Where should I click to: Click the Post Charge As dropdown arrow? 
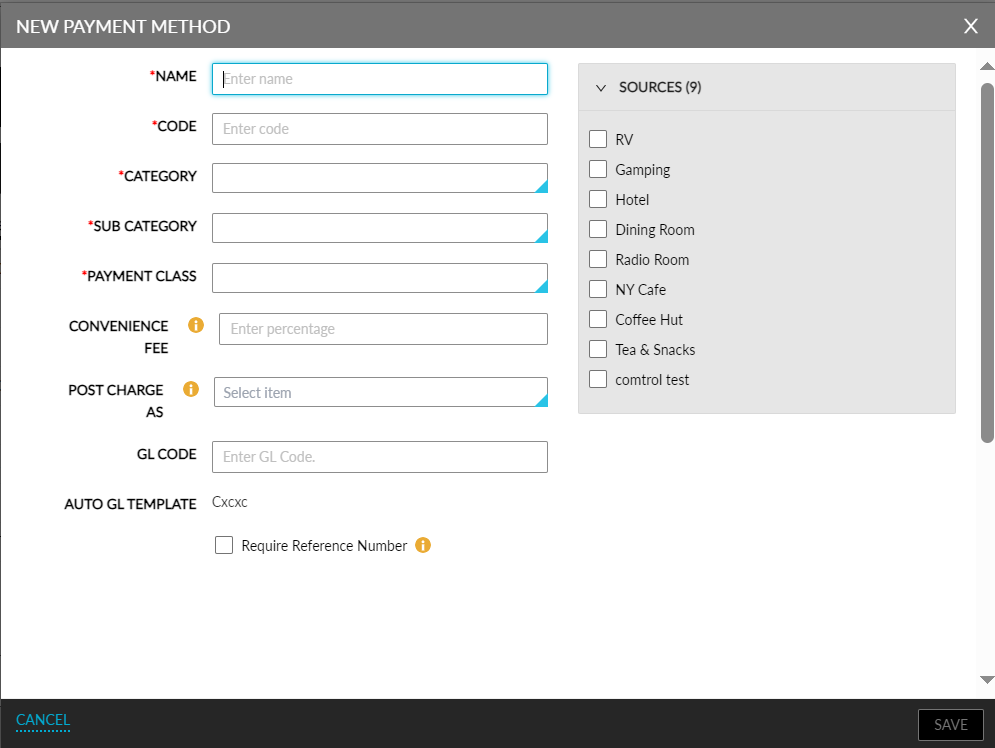[x=541, y=399]
